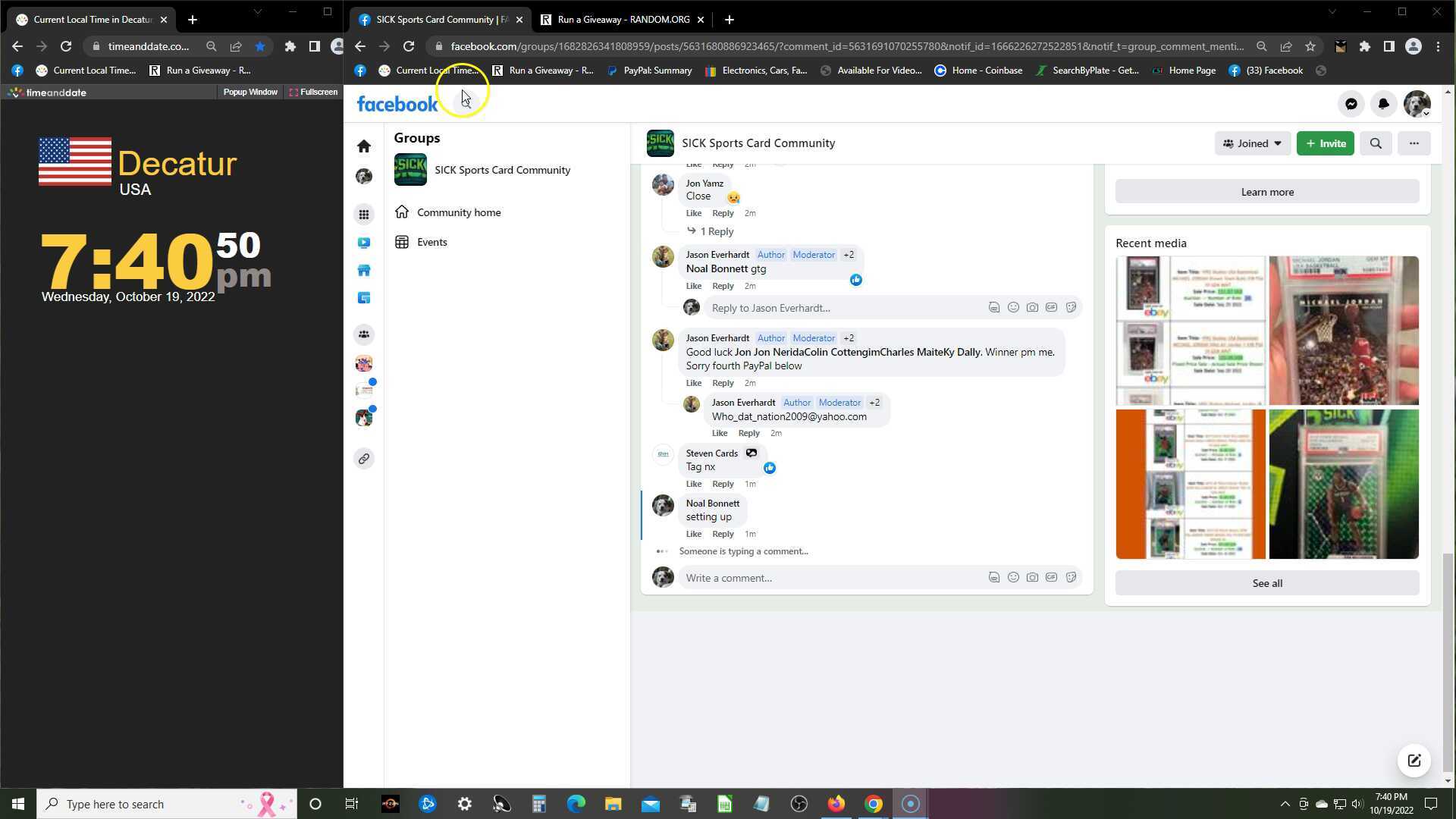Viewport: 1456px width, 819px height.
Task: Open Facebook Messenger icon in header
Action: point(1351,104)
